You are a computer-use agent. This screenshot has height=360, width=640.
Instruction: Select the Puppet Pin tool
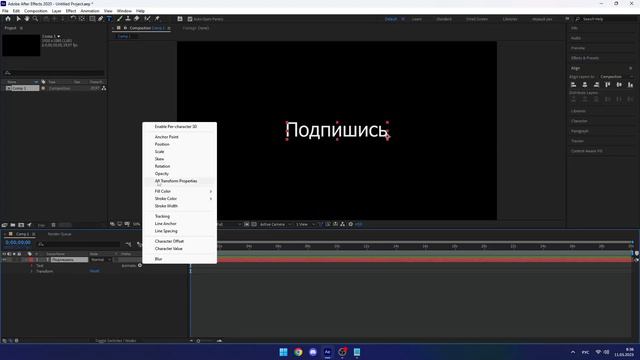157,19
